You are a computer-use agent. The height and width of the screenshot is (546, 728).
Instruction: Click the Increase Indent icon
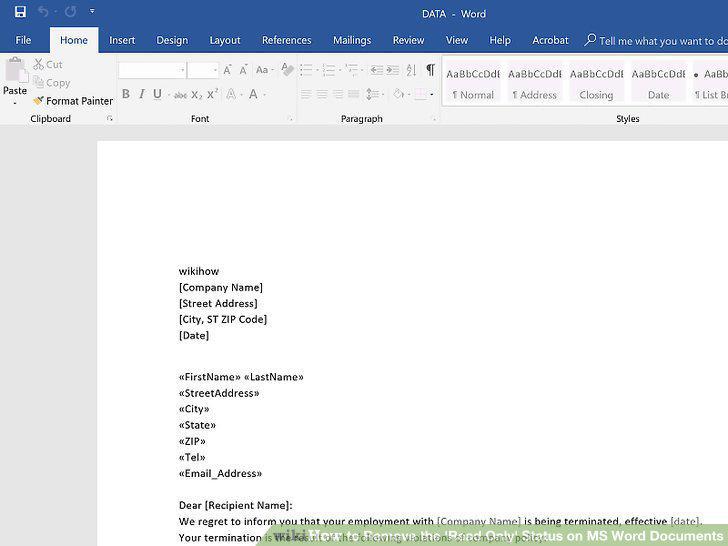pos(393,70)
